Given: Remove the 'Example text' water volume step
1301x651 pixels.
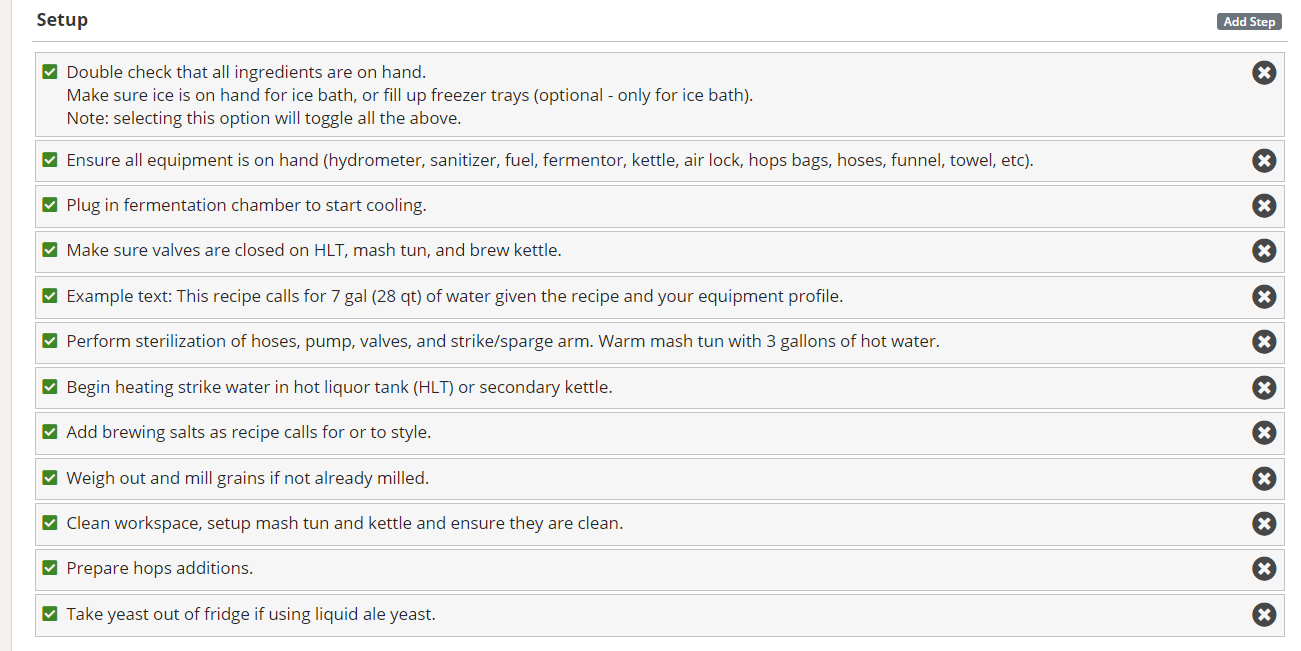Looking at the screenshot, I should point(1264,297).
